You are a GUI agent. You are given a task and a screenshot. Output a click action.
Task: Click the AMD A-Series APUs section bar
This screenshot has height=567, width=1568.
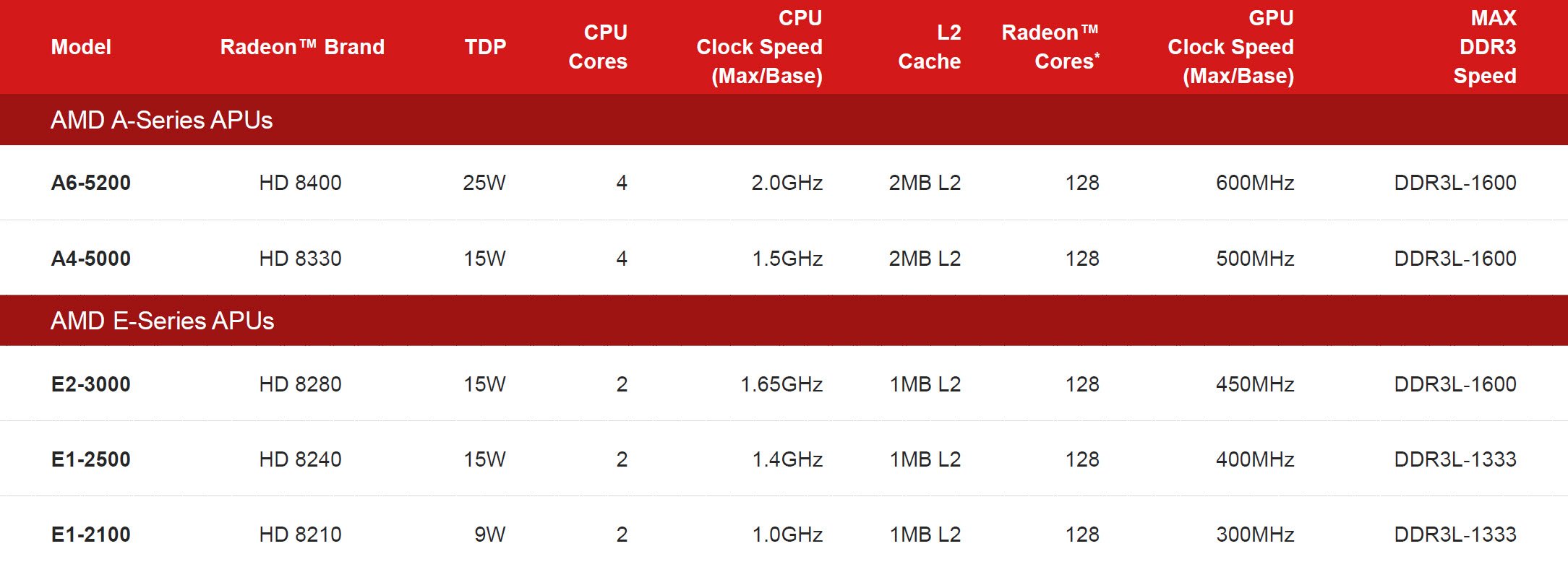784,120
